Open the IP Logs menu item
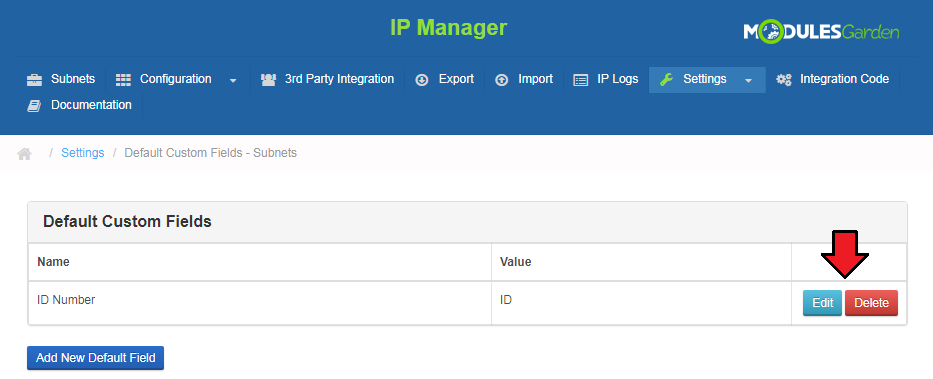The height and width of the screenshot is (379, 933). 618,79
